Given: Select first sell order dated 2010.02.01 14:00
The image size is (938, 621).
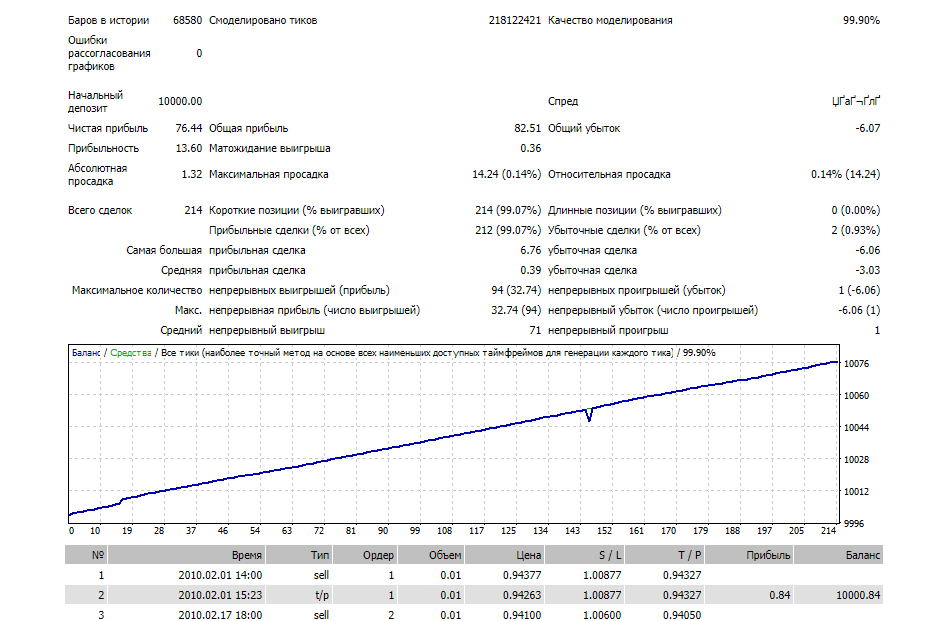Looking at the screenshot, I should pos(474,575).
